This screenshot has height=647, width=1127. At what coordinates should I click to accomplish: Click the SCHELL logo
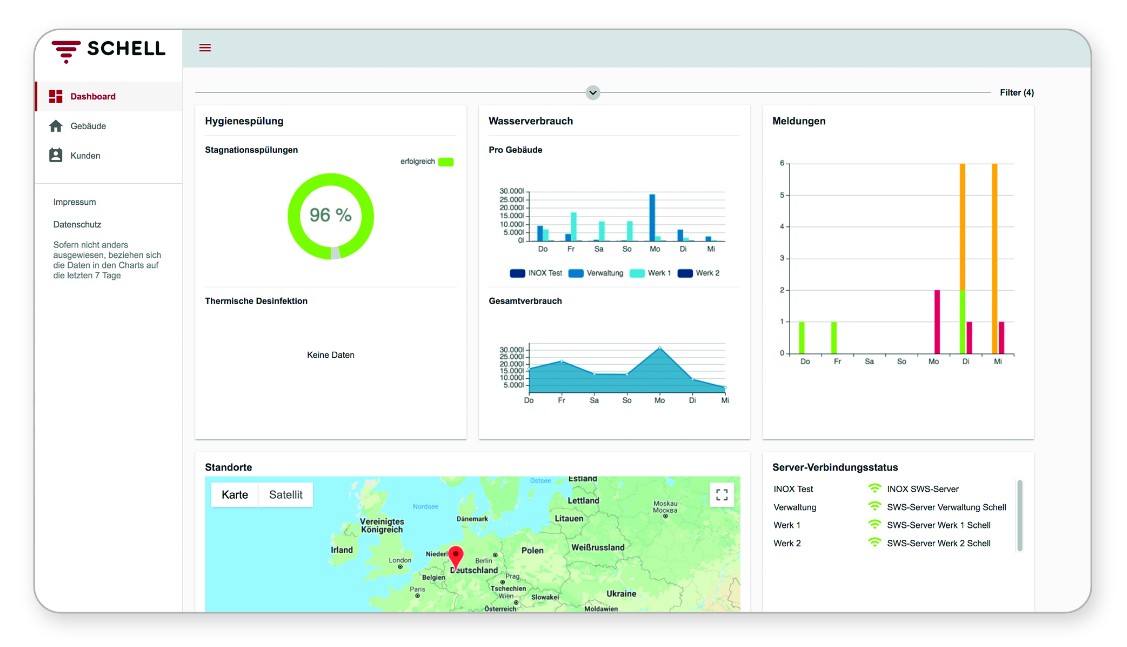point(109,49)
